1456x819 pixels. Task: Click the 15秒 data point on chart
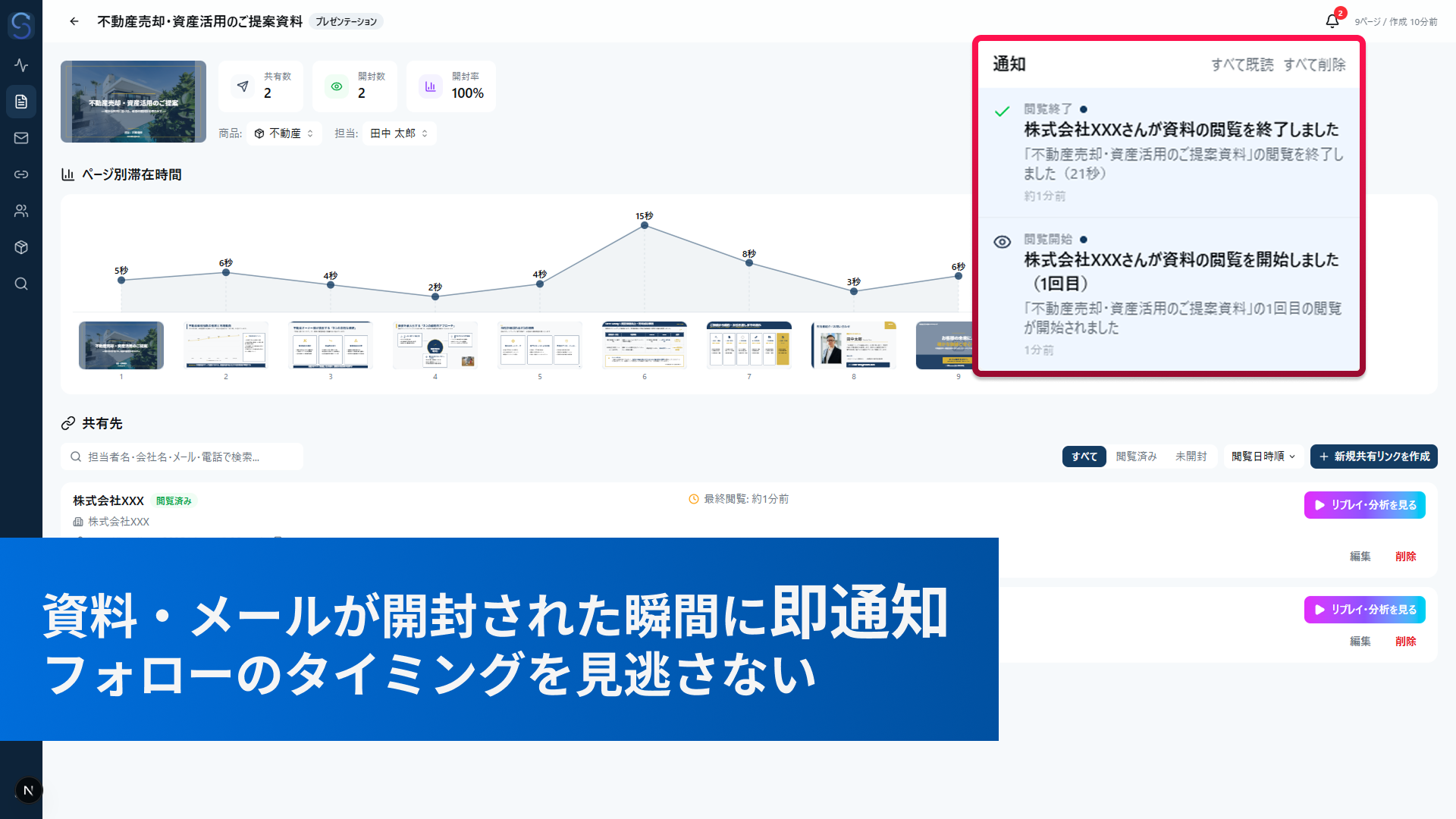coord(644,225)
